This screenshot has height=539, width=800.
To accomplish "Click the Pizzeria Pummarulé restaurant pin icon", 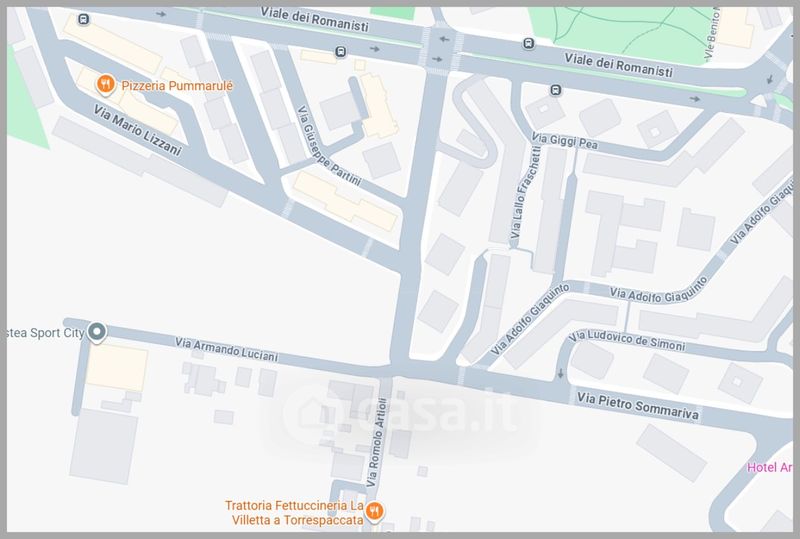I will click(x=106, y=85).
